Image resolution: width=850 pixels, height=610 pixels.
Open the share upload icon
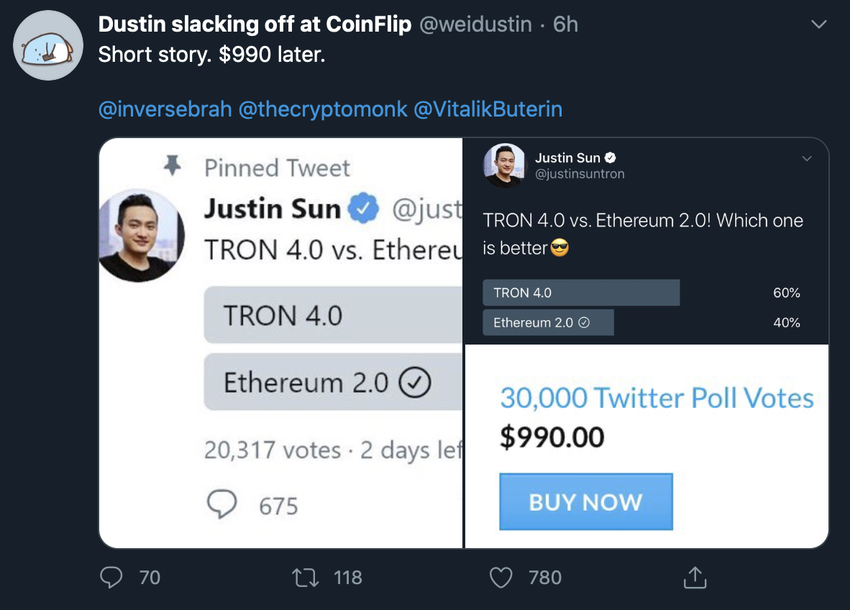695,577
